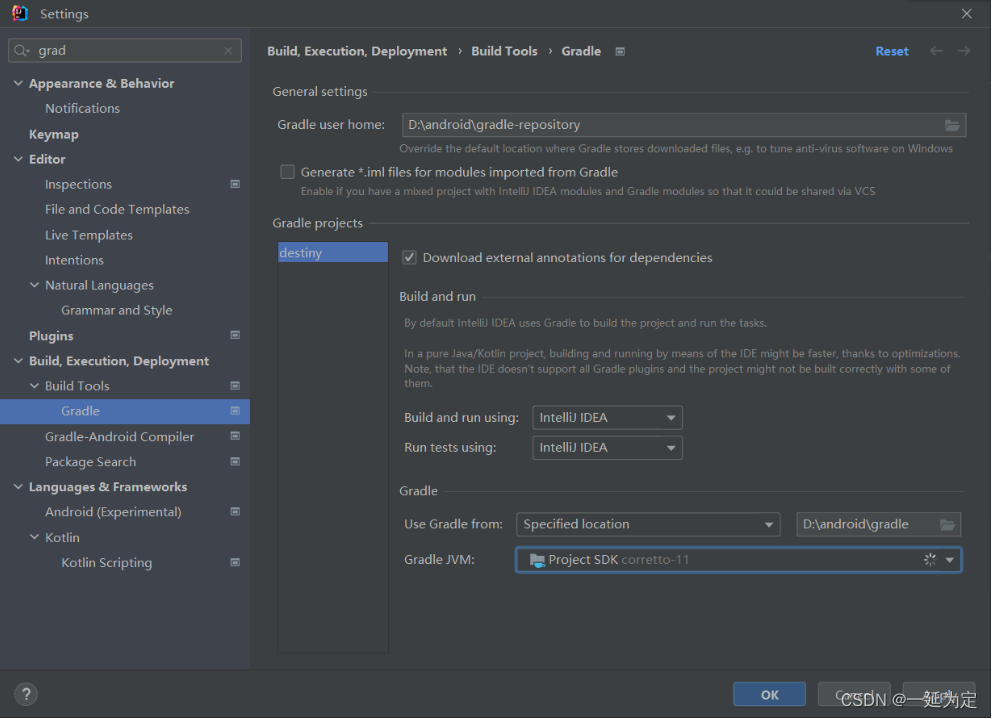The width and height of the screenshot is (993, 719).
Task: Open Build and run using dropdown
Action: (x=607, y=418)
